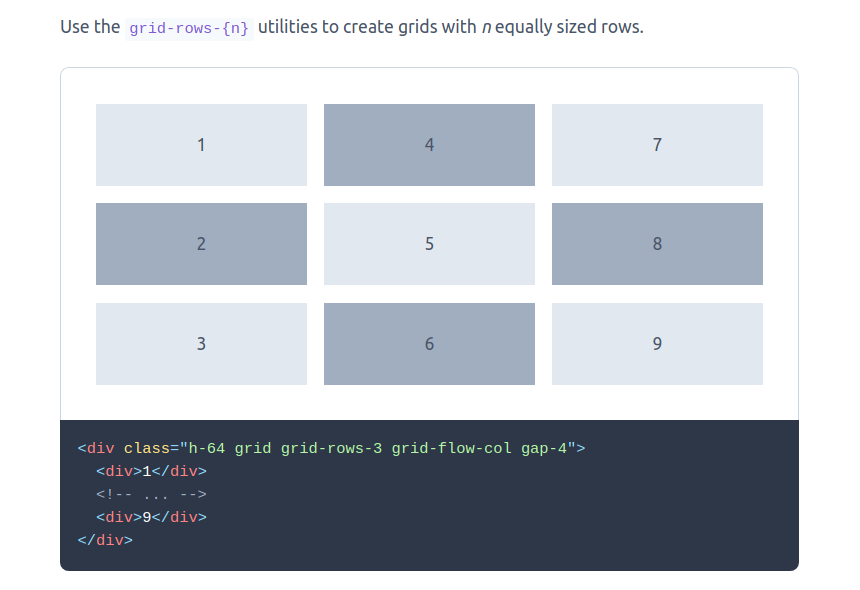860x590 pixels.
Task: Click the italic n in the description
Action: (x=486, y=27)
